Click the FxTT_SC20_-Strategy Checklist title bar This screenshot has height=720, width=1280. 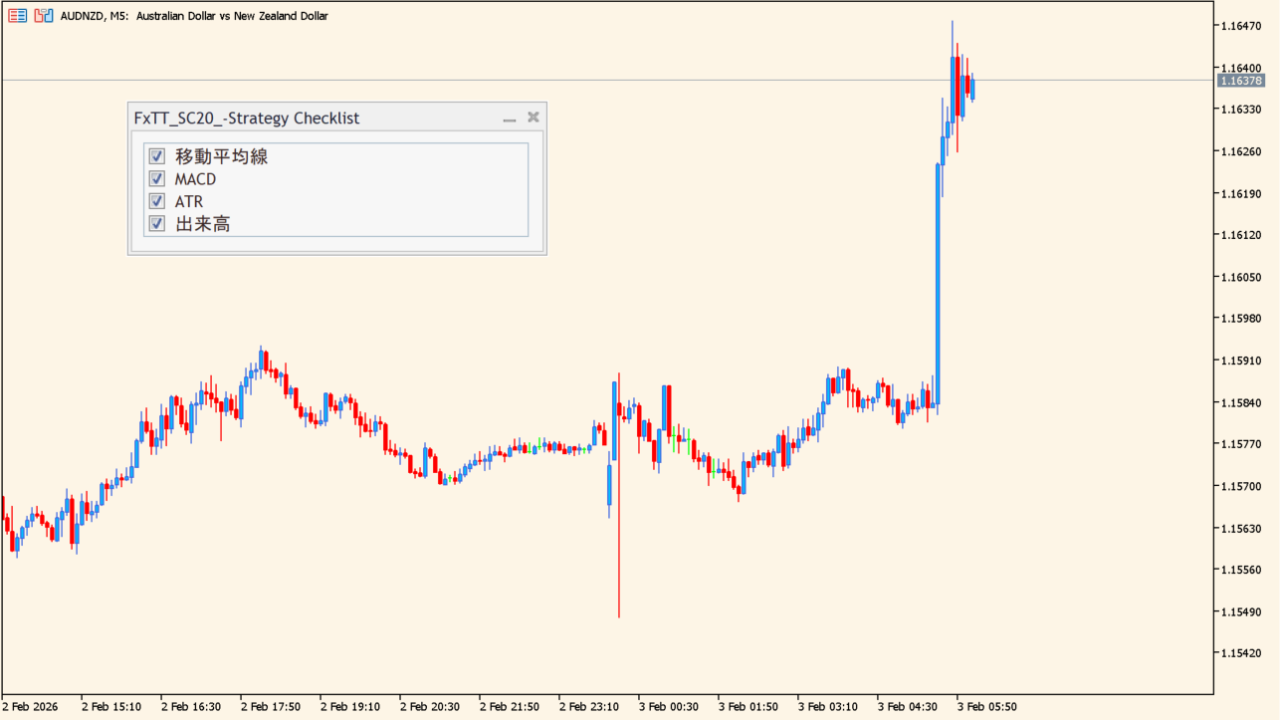[300, 118]
